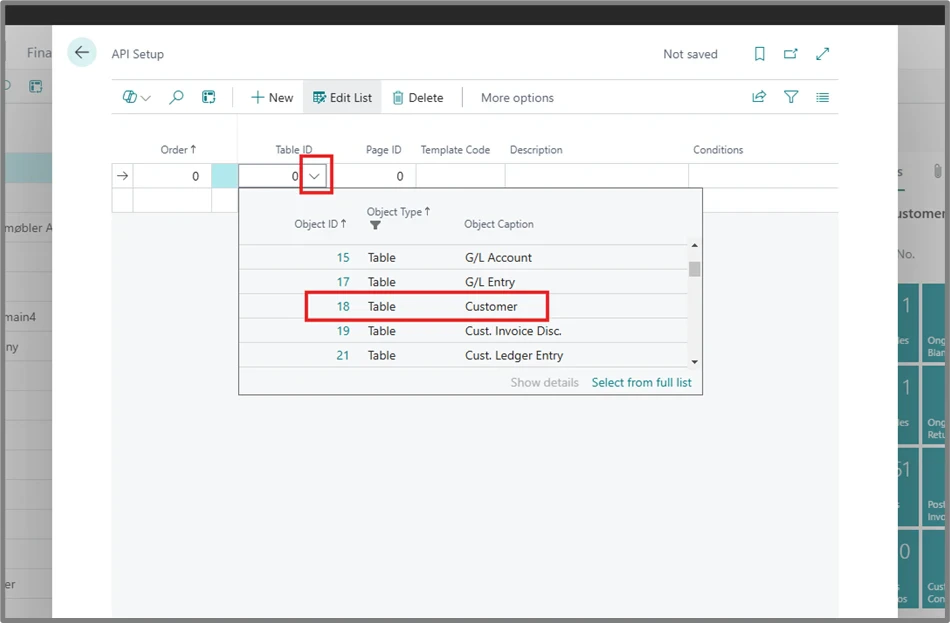
Task: Click the Cust. Ledger Entry caption
Action: pyautogui.click(x=514, y=355)
